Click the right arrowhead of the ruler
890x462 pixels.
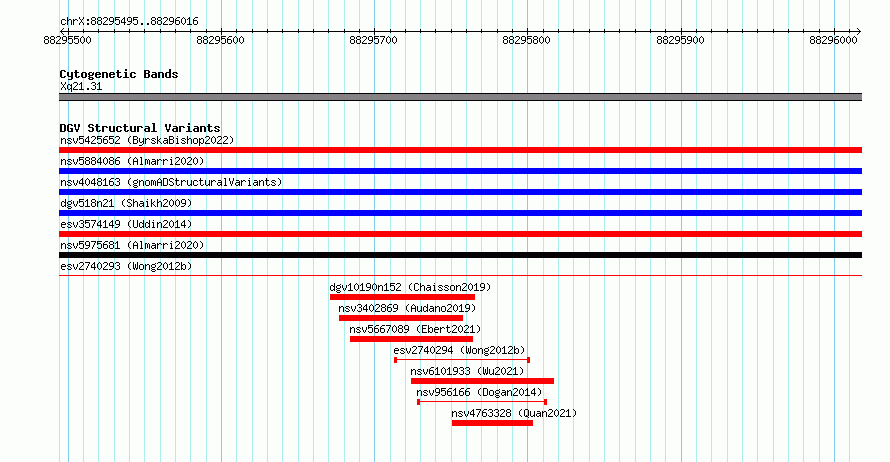tap(859, 32)
